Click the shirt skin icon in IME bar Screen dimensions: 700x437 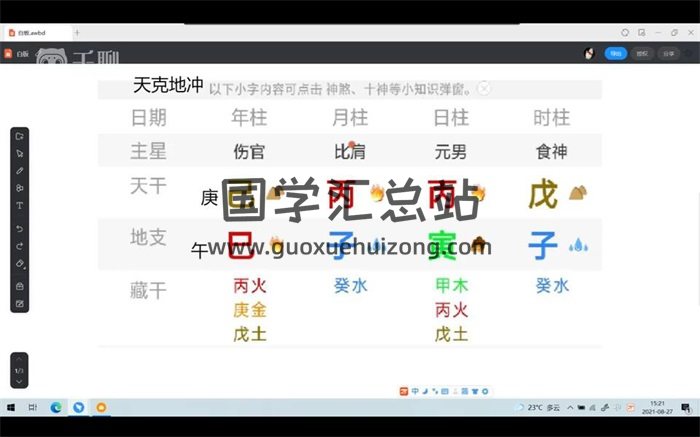[x=475, y=391]
